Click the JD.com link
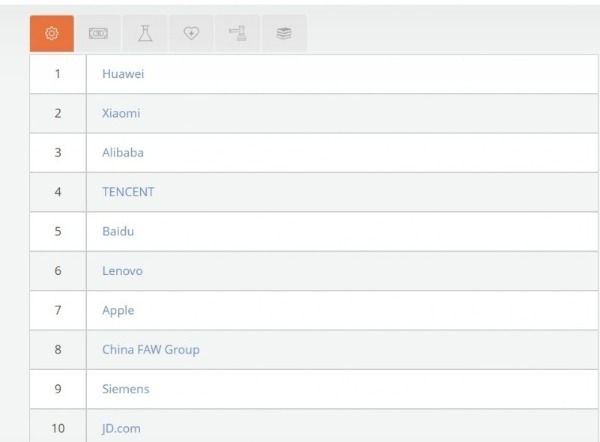 tap(121, 428)
